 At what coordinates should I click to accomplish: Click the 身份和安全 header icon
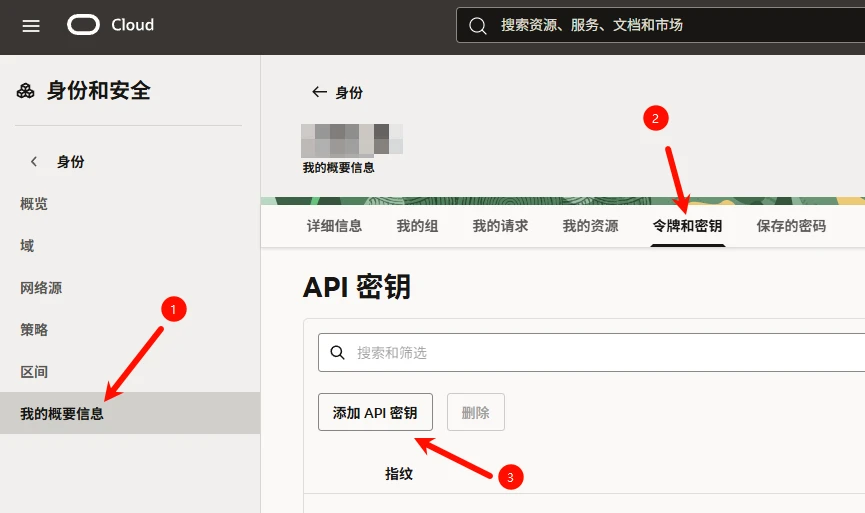point(26,91)
